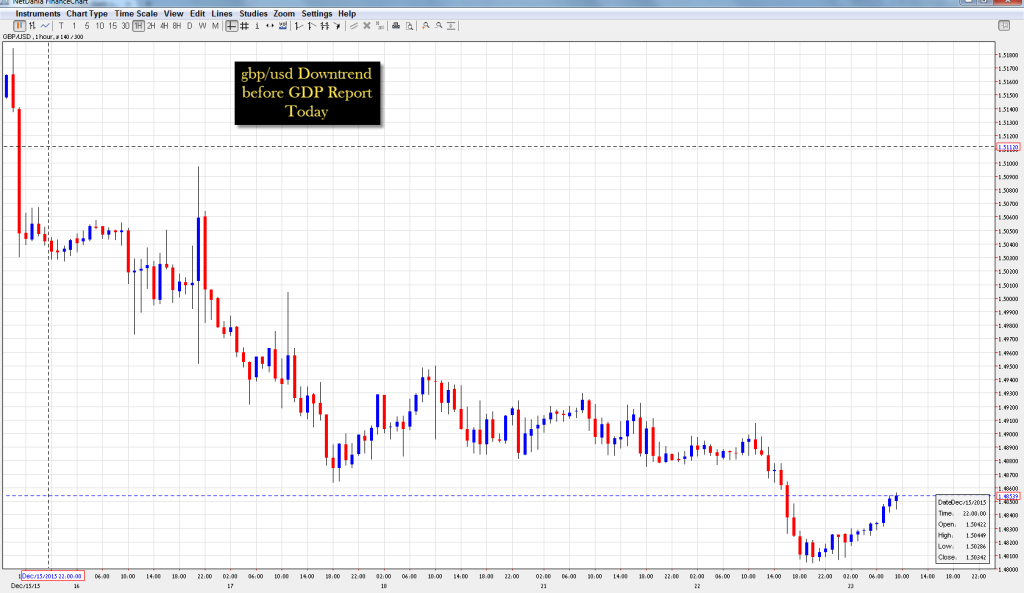Open print preview icon
This screenshot has height=593, width=1024.
409,26
